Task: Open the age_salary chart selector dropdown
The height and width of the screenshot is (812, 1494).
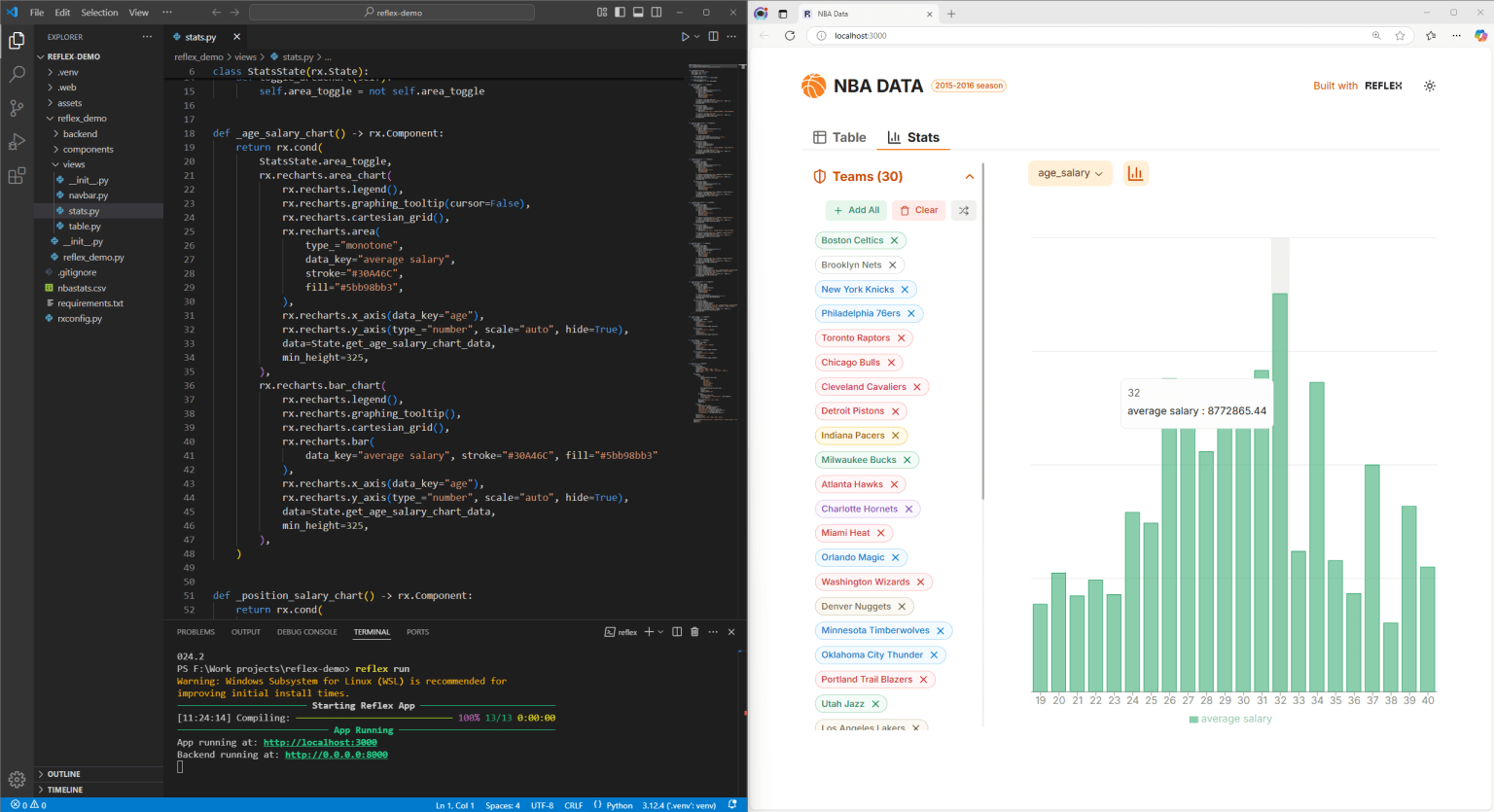Action: point(1070,172)
